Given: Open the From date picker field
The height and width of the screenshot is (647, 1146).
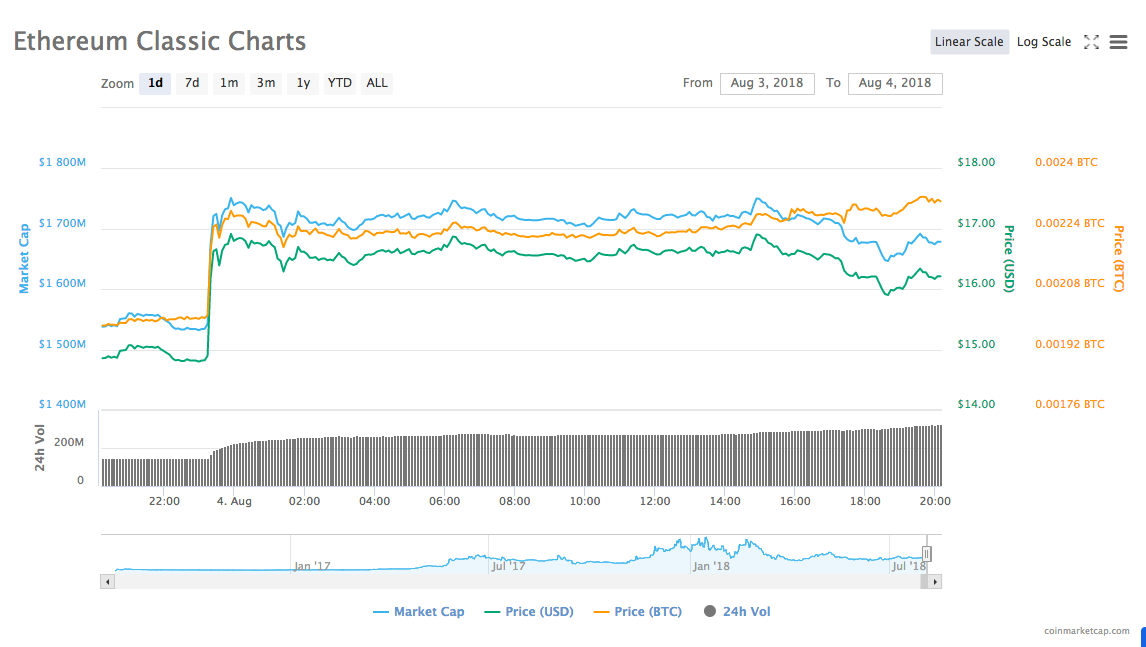Looking at the screenshot, I should (x=767, y=83).
